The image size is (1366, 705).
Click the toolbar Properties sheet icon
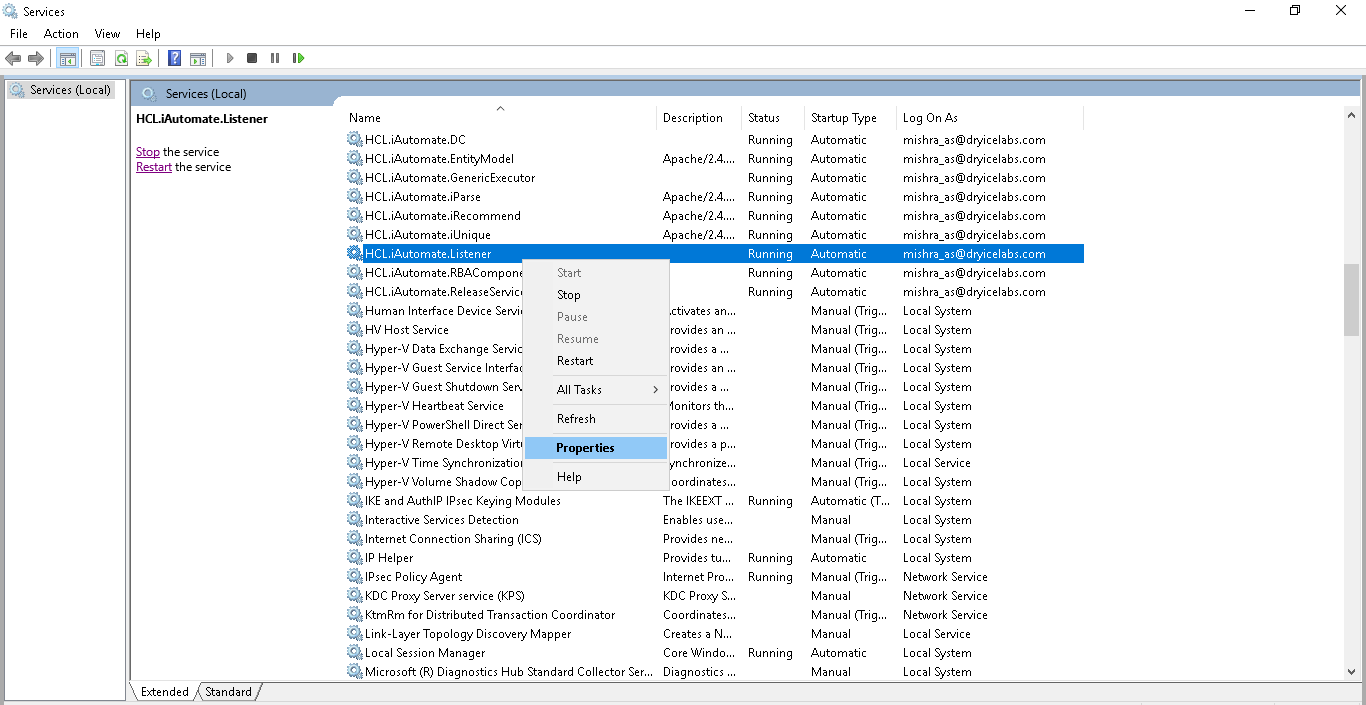click(x=97, y=59)
